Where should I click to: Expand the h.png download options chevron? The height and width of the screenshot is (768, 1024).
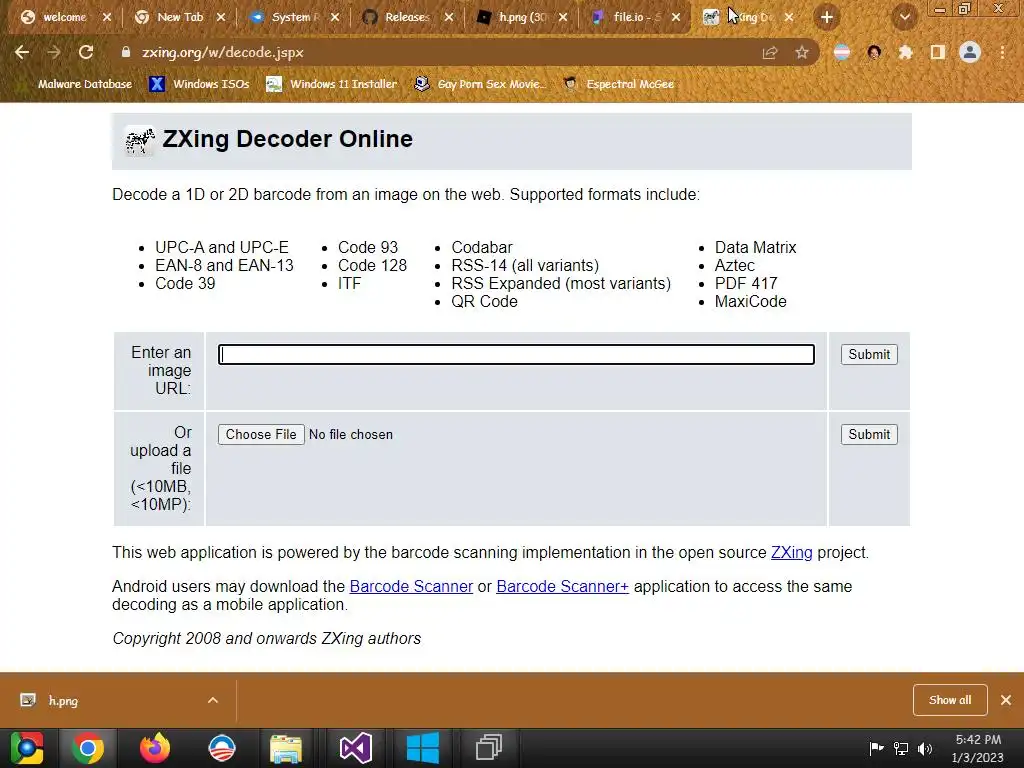pyautogui.click(x=213, y=700)
